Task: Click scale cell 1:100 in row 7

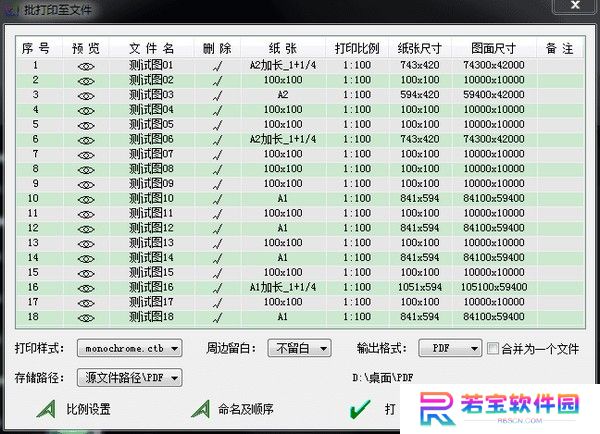Action: [x=357, y=154]
